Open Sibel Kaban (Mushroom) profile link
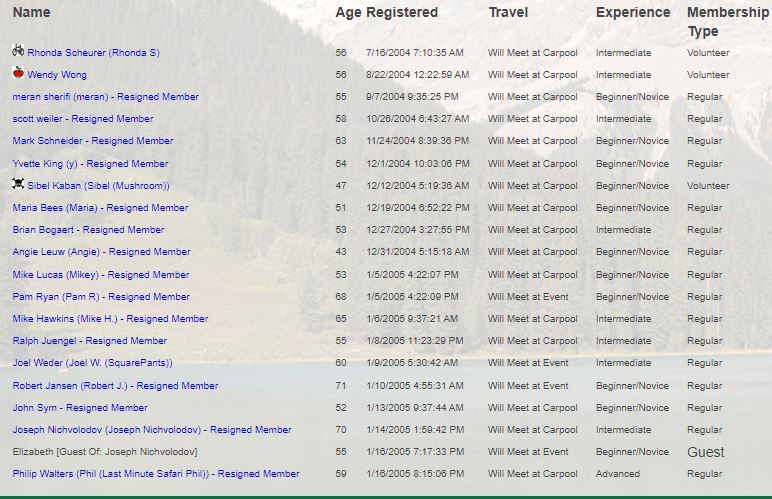 click(x=98, y=186)
